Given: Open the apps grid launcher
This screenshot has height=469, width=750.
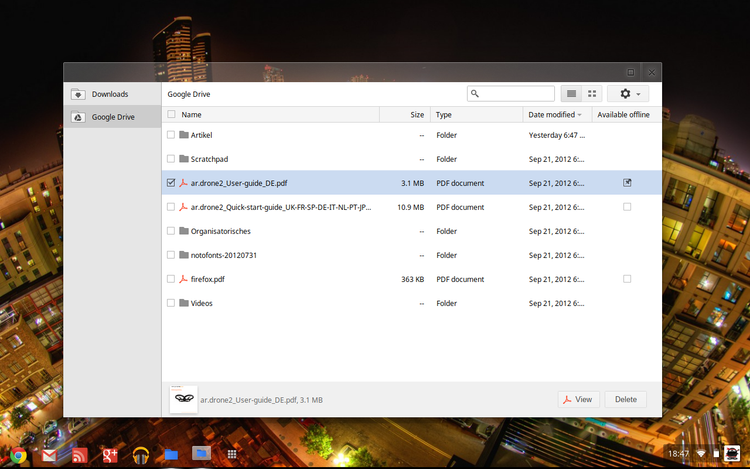Looking at the screenshot, I should pyautogui.click(x=232, y=454).
